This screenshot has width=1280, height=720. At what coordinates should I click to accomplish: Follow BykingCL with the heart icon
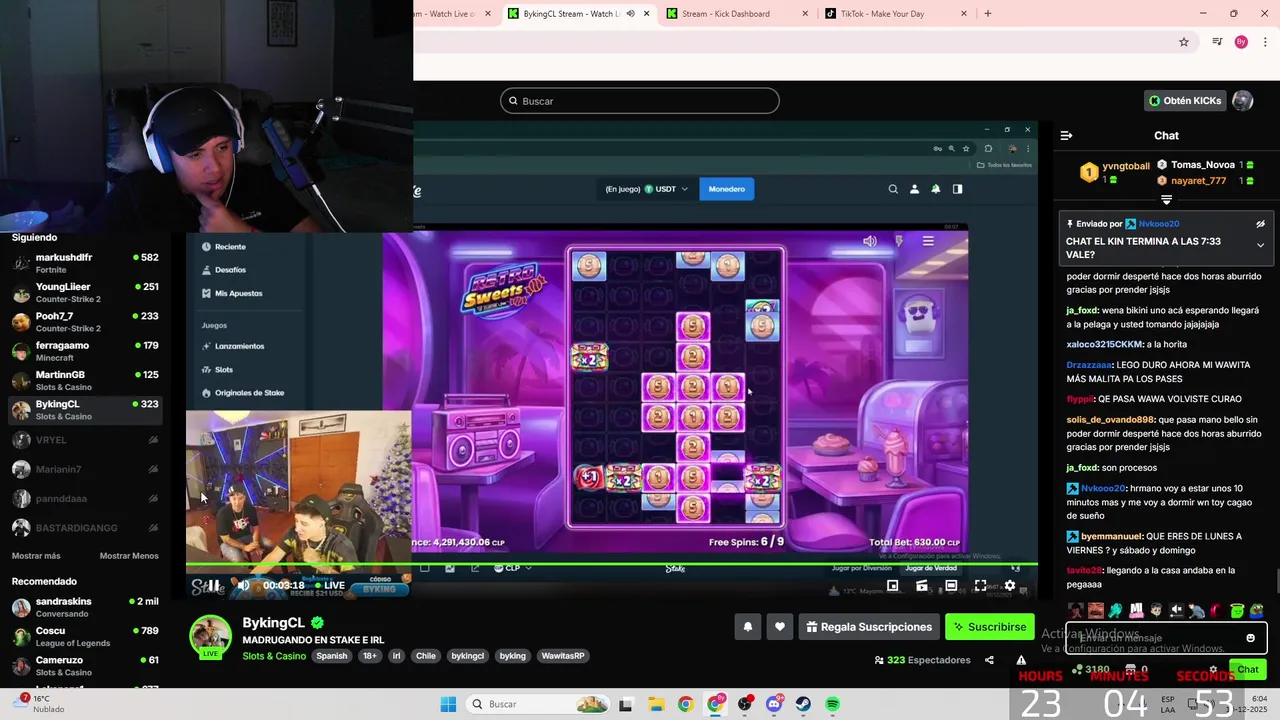(780, 627)
